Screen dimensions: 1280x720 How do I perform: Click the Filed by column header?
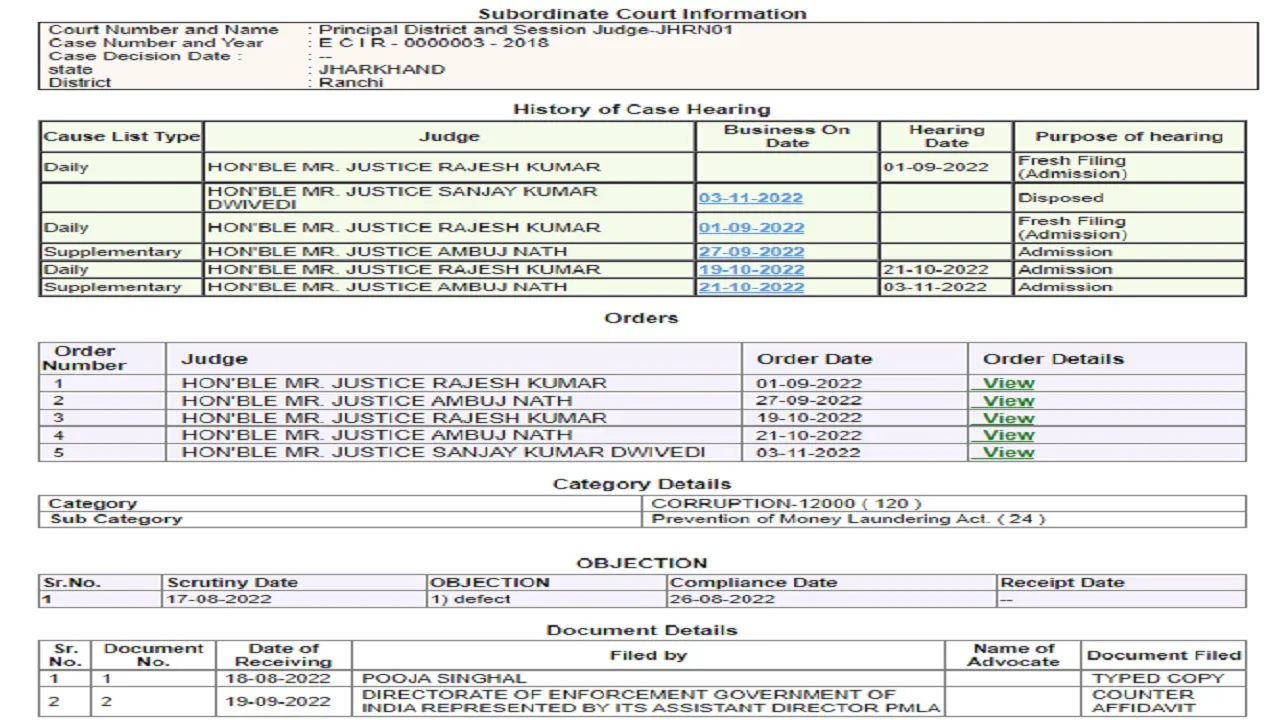pyautogui.click(x=648, y=655)
